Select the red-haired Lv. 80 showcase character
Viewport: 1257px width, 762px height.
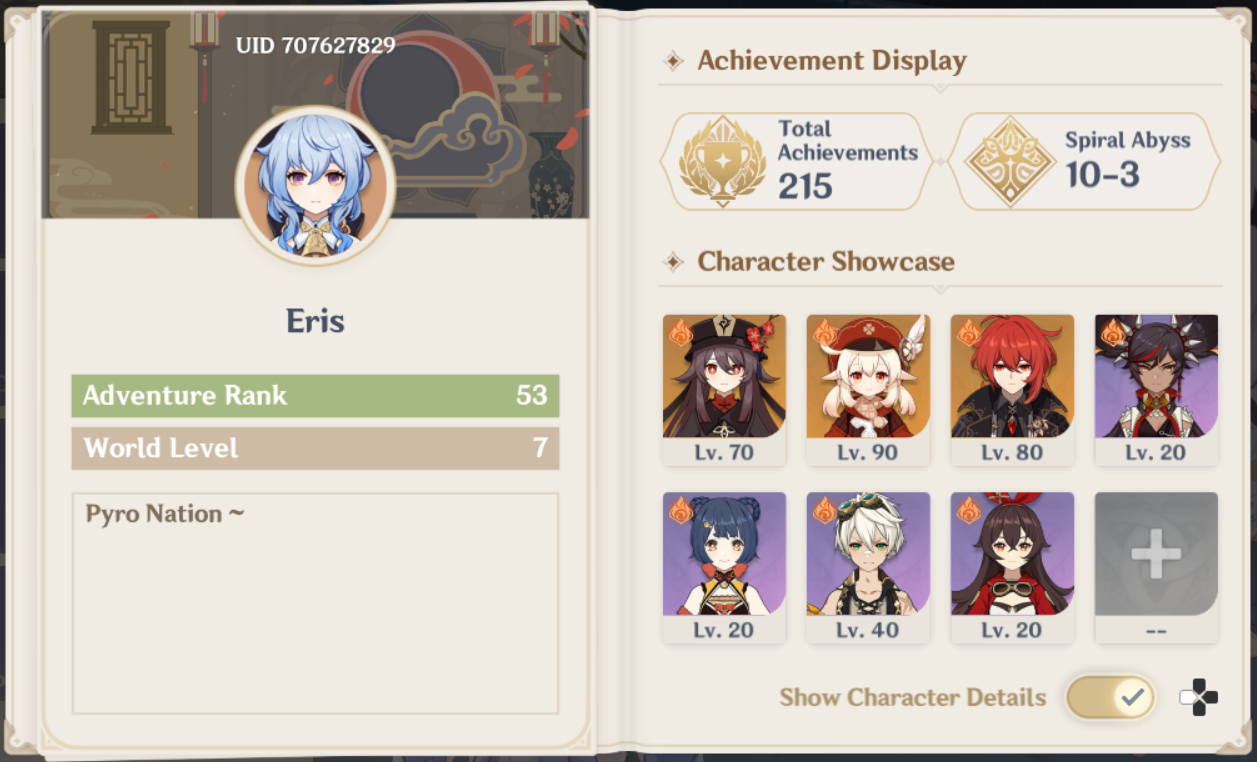[x=1012, y=390]
